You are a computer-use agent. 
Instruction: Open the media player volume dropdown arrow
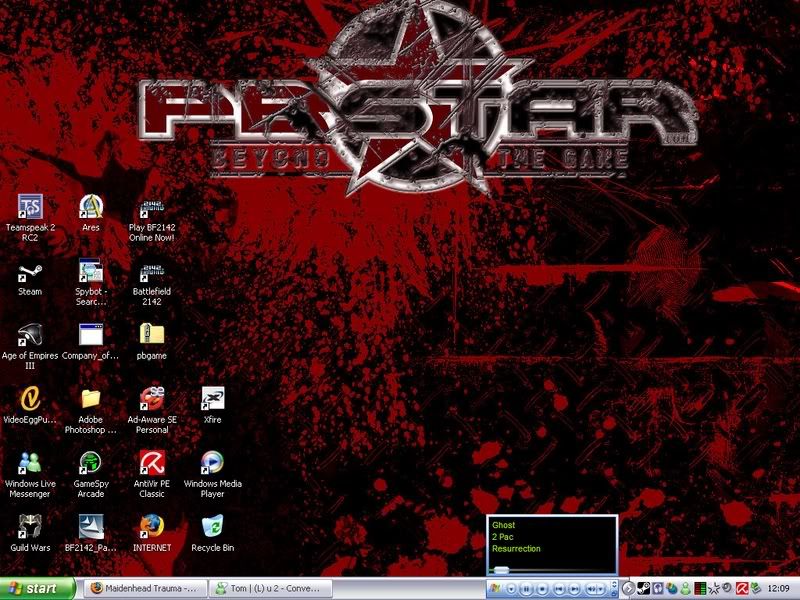pos(601,589)
